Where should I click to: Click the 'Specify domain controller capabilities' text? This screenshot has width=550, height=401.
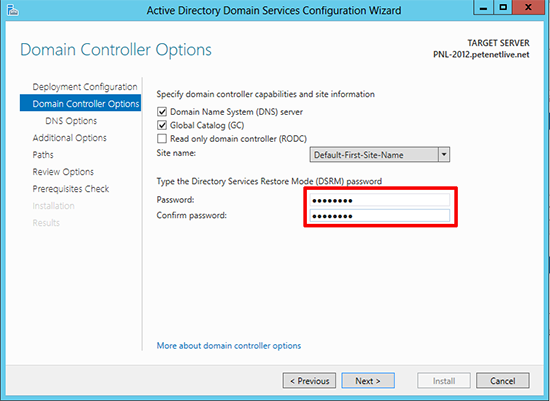(x=266, y=94)
